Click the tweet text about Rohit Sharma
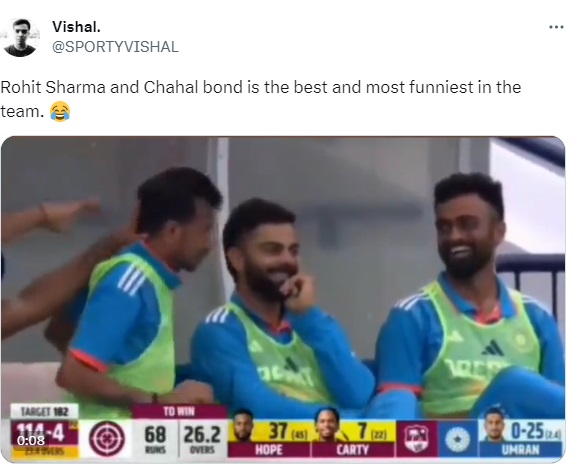580x468 pixels. click(x=261, y=99)
